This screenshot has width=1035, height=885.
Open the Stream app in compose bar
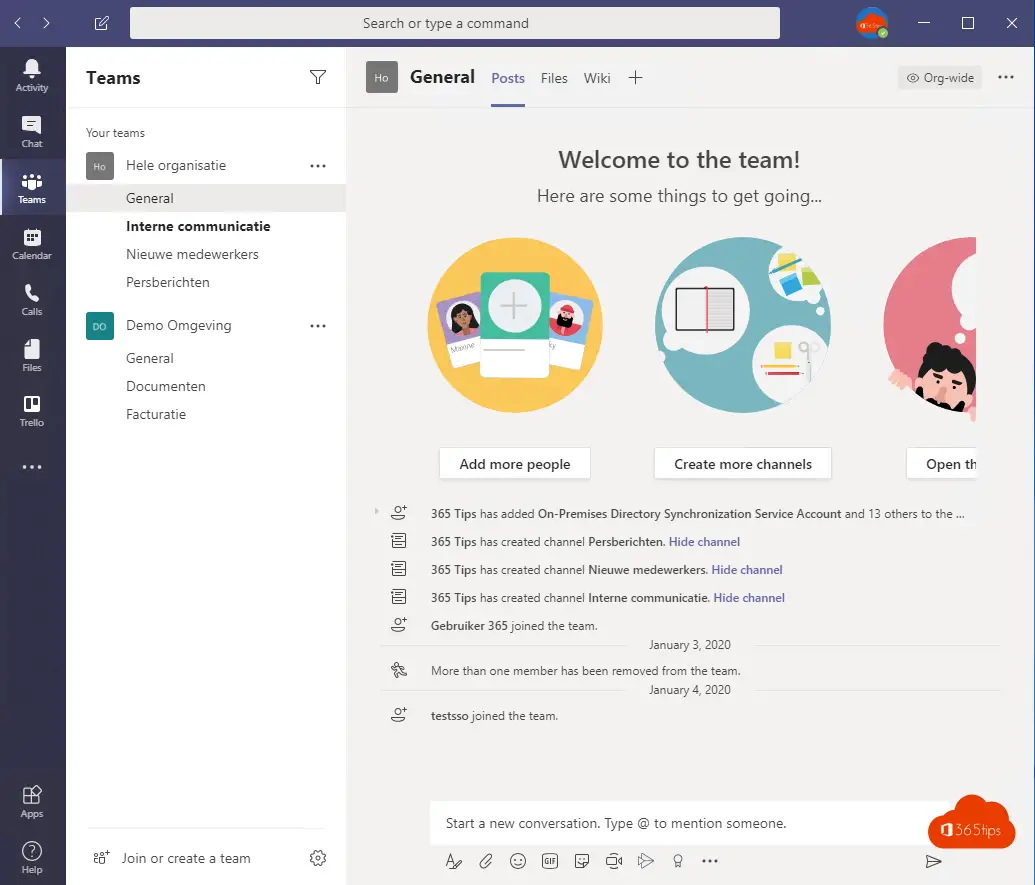pos(646,861)
